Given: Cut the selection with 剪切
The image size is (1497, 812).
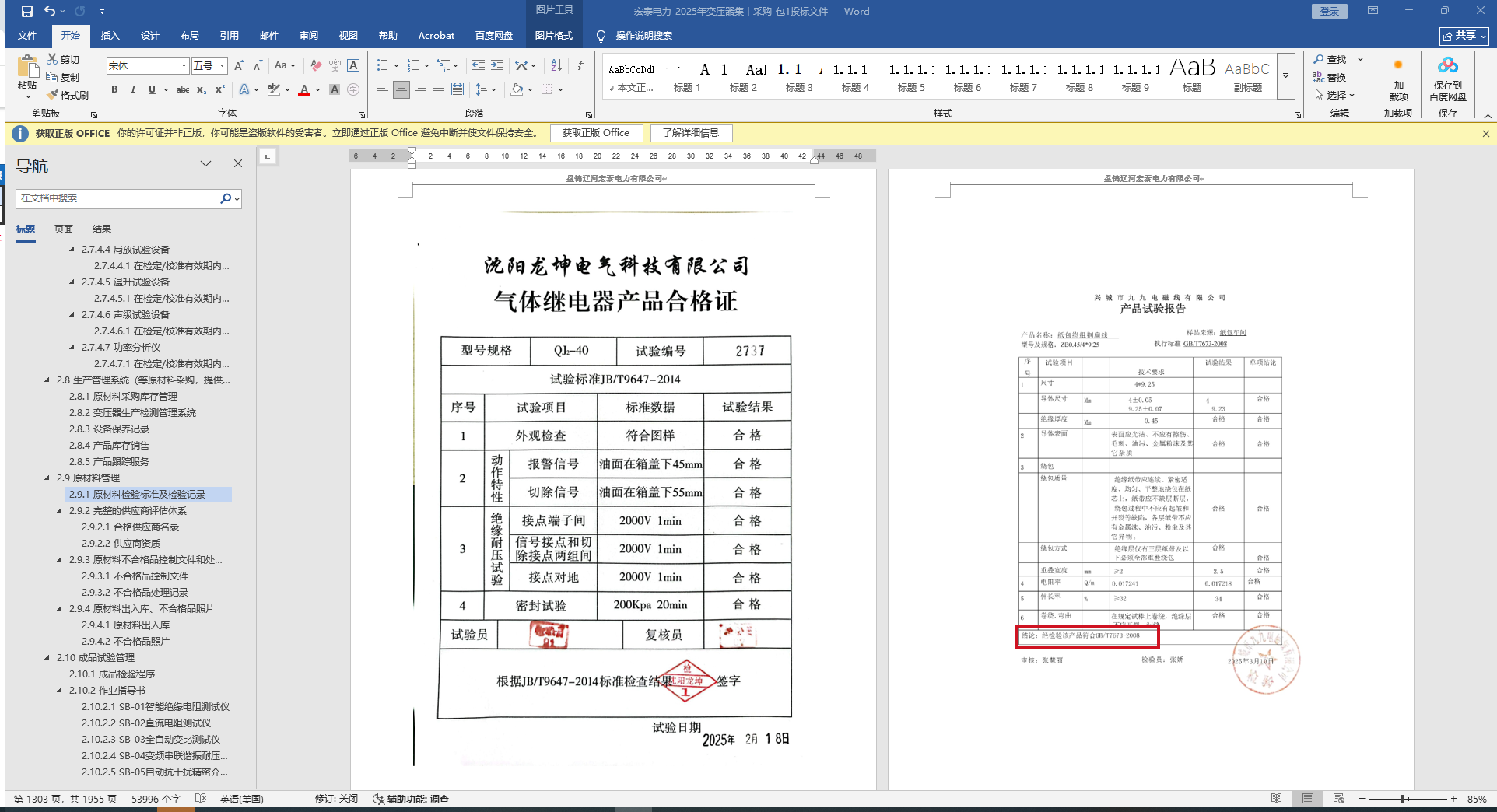Looking at the screenshot, I should pos(63,59).
